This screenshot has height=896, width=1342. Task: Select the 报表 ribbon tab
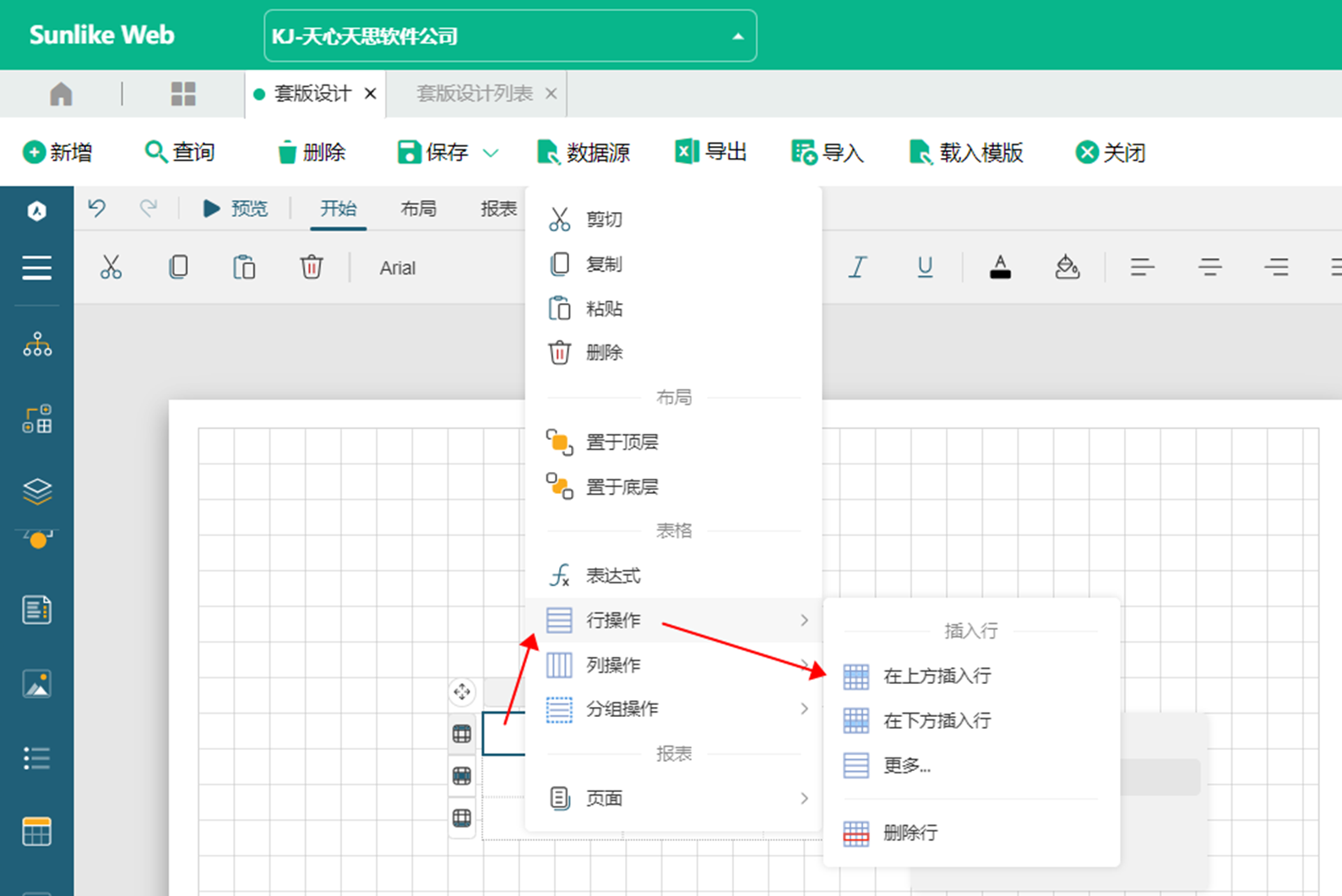click(498, 209)
